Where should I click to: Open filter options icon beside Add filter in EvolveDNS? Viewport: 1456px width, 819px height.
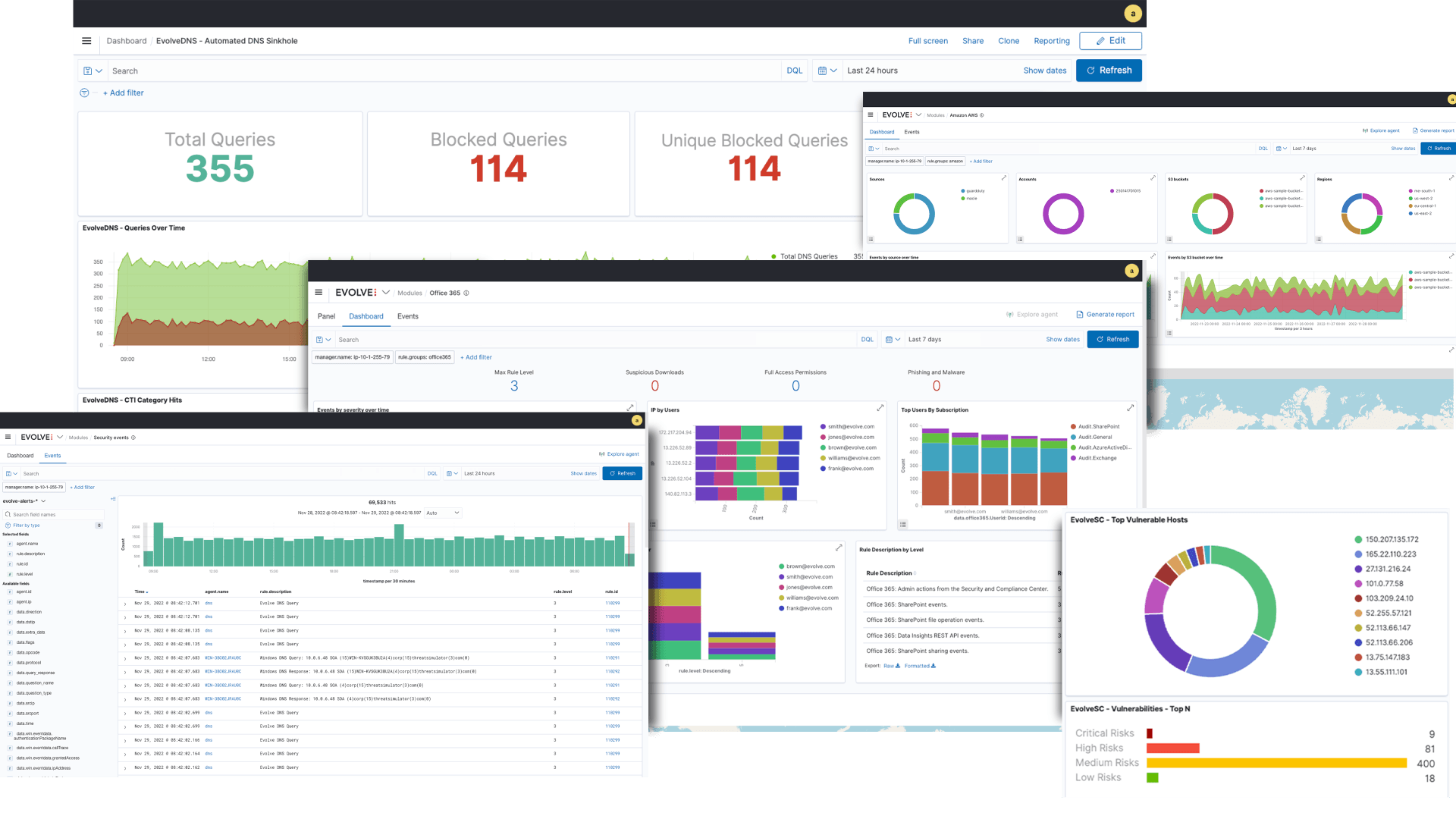tap(84, 93)
